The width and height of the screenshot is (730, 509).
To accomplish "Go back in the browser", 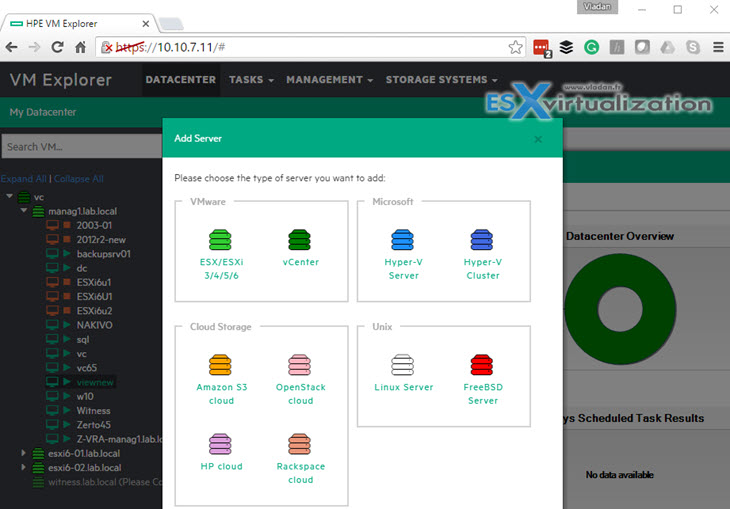I will coord(12,47).
